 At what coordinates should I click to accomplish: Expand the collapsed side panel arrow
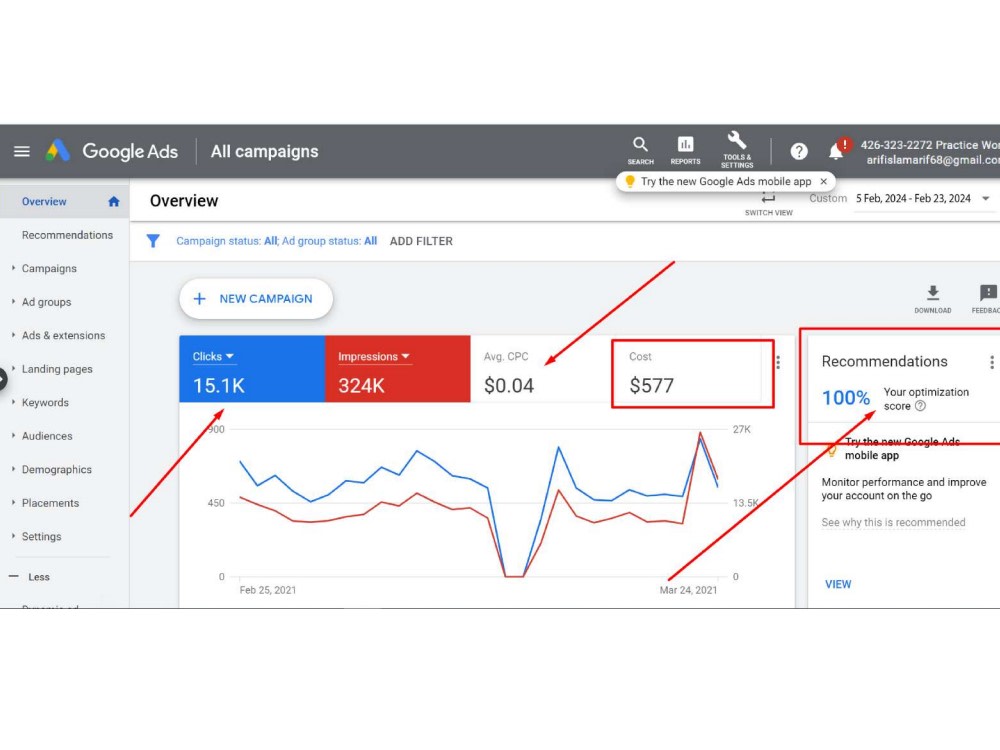click(2, 378)
